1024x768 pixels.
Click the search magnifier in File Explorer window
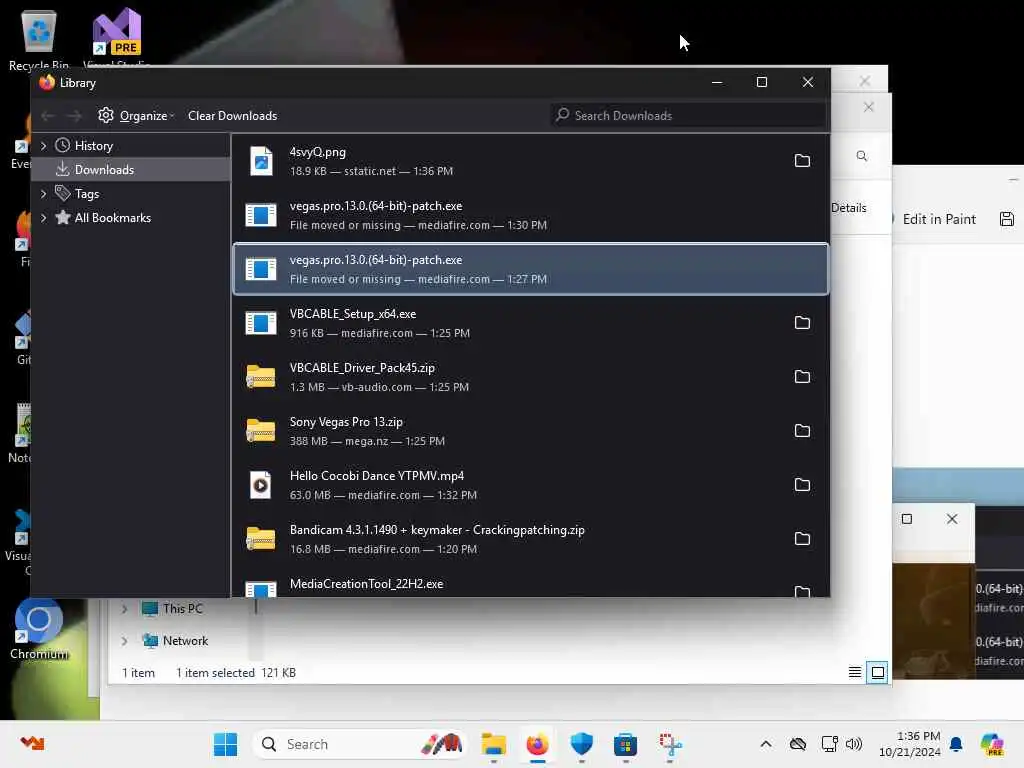(x=862, y=156)
